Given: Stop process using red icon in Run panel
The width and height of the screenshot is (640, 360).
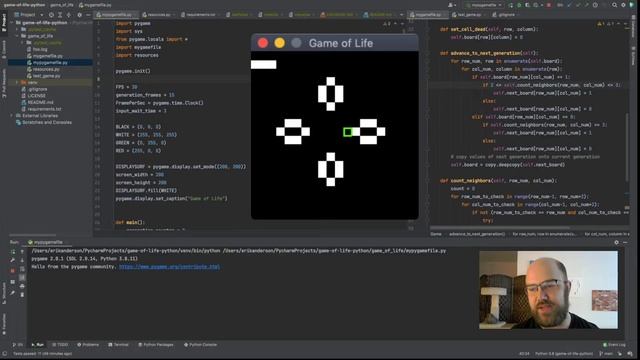Looking at the screenshot, I should click(13, 271).
